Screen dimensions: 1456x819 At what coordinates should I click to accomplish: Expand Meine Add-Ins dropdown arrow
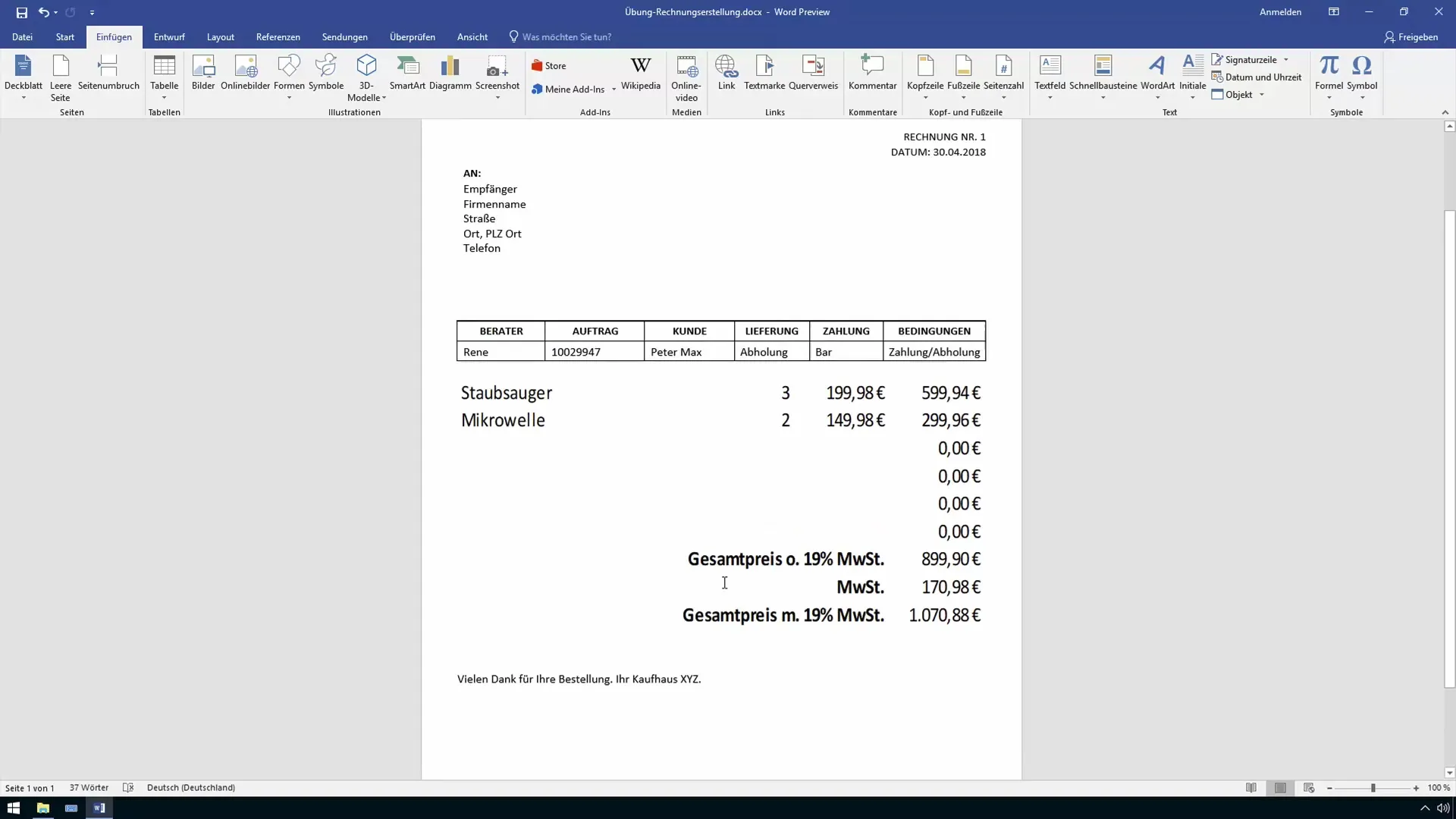(613, 89)
